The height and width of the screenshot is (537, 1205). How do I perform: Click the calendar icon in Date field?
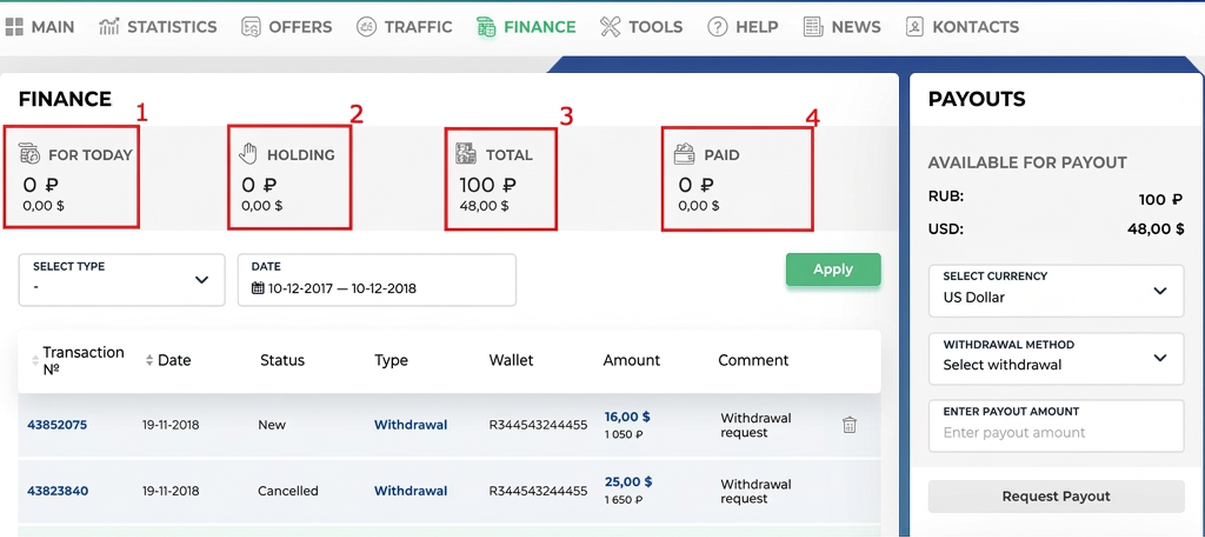click(x=258, y=288)
